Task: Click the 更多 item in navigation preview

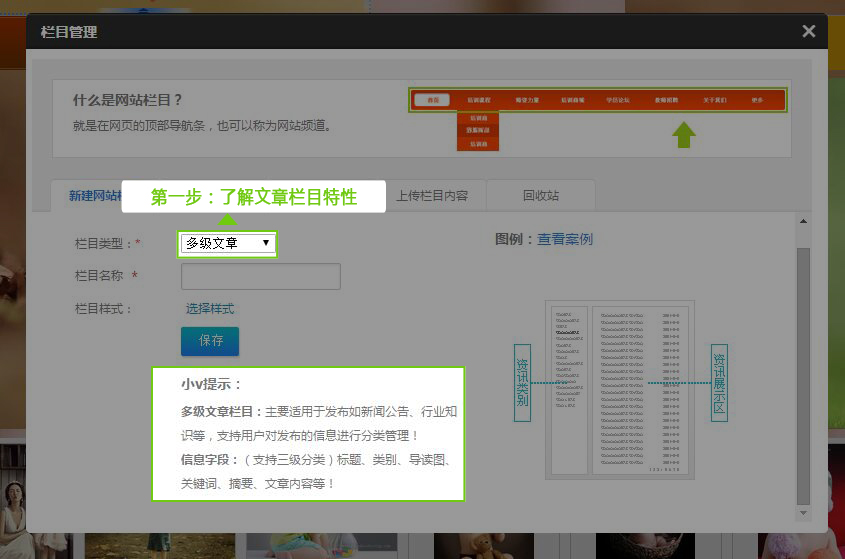Action: (x=757, y=100)
